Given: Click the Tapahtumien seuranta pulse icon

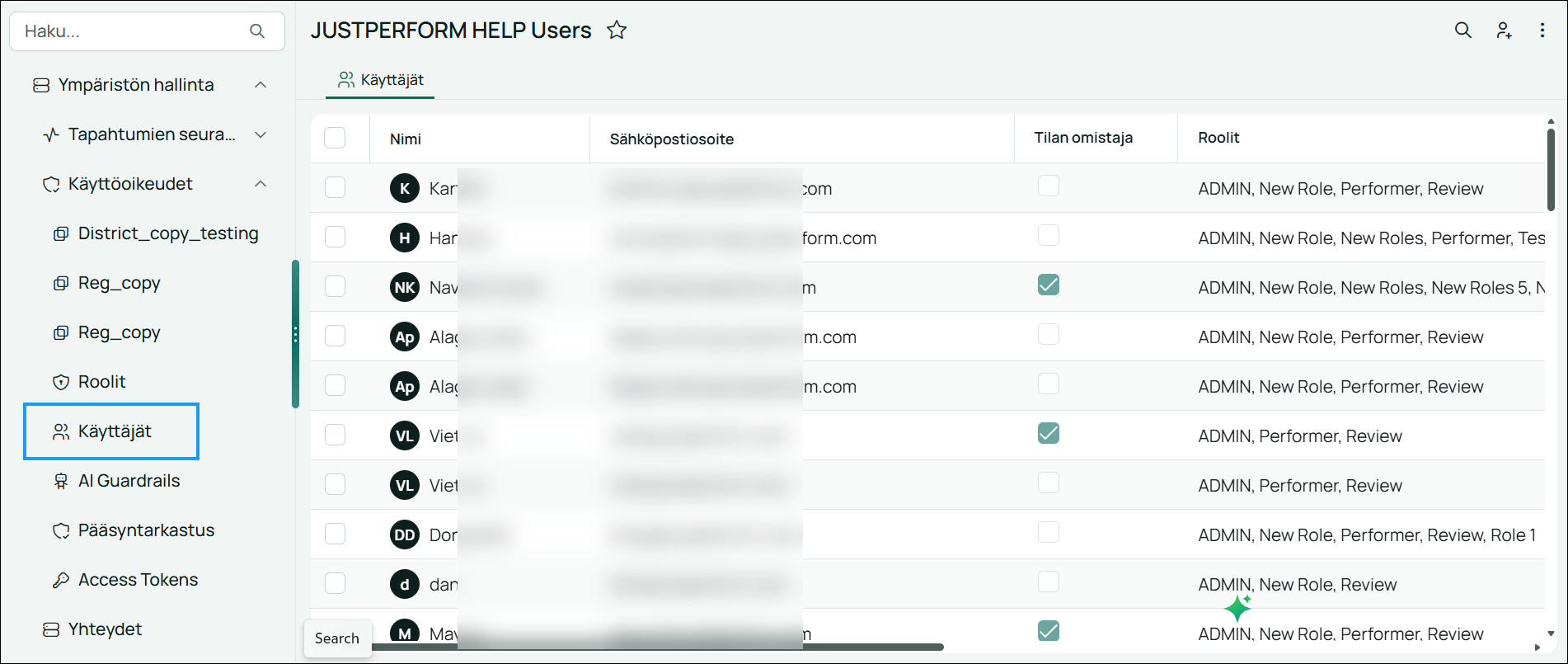Looking at the screenshot, I should (51, 134).
